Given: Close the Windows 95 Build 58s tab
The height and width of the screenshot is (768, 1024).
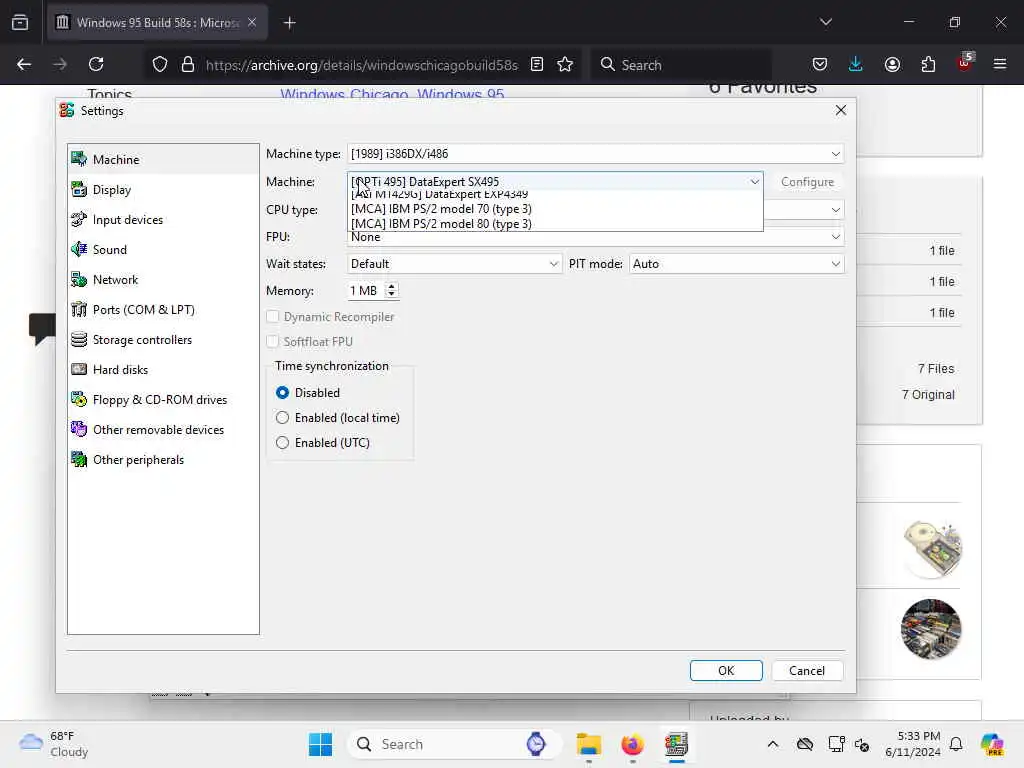Looking at the screenshot, I should pos(252,22).
